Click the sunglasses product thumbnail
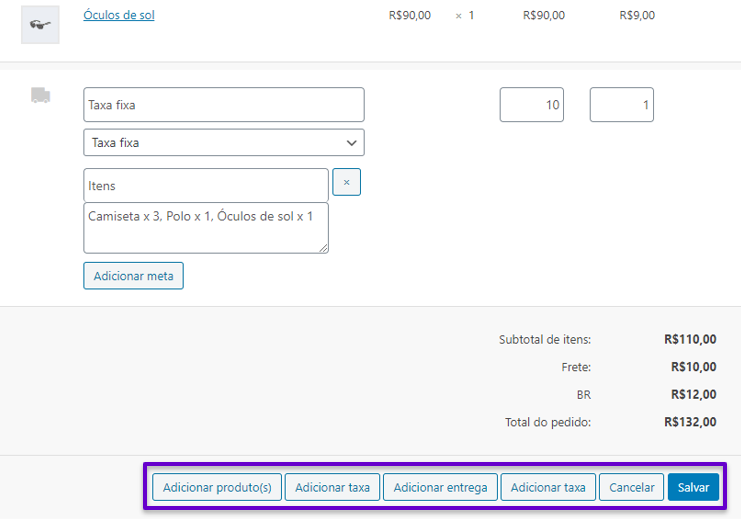This screenshot has height=519, width=741. pos(40,25)
